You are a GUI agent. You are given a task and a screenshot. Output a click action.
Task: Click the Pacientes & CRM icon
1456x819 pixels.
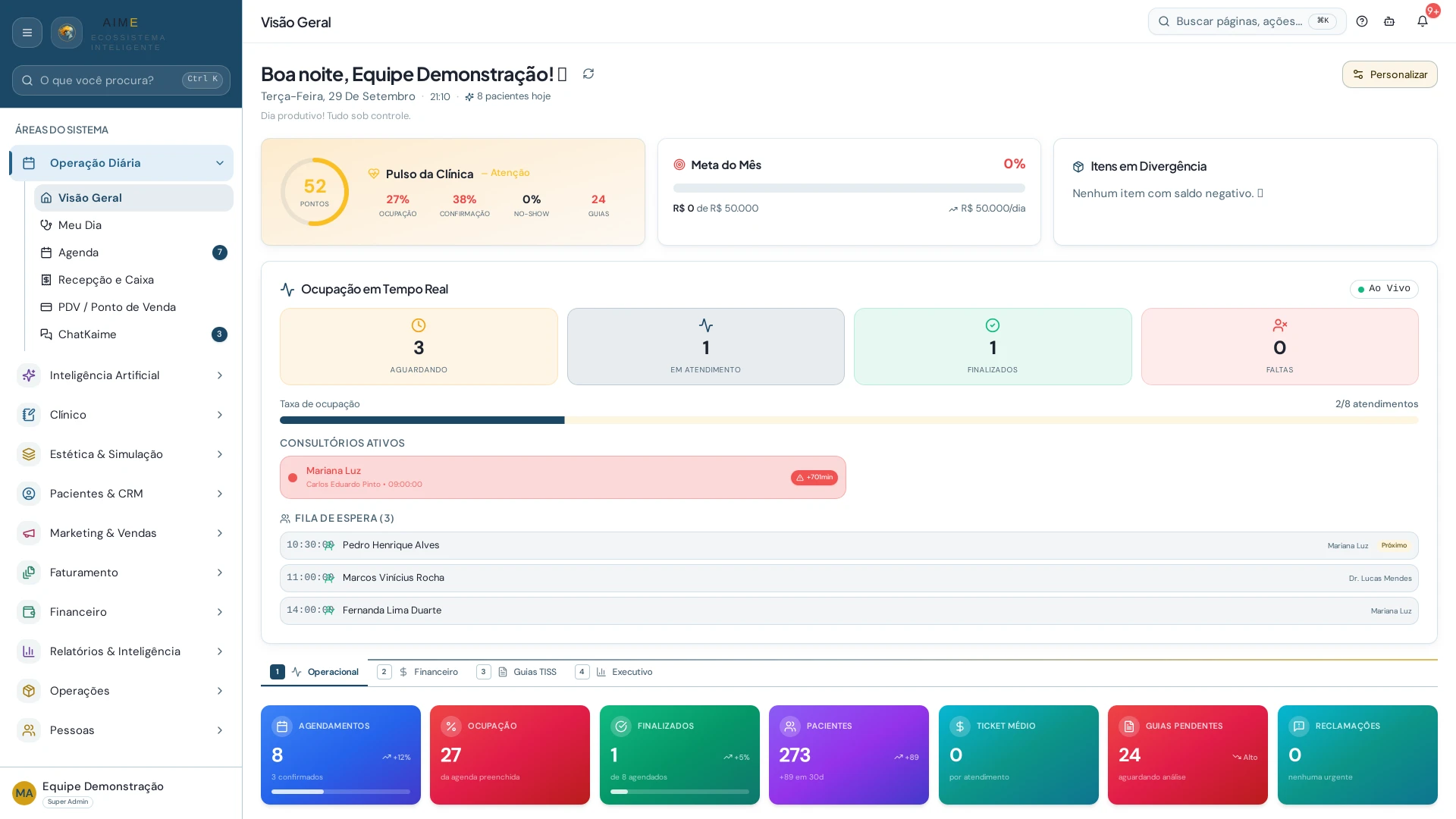(29, 494)
